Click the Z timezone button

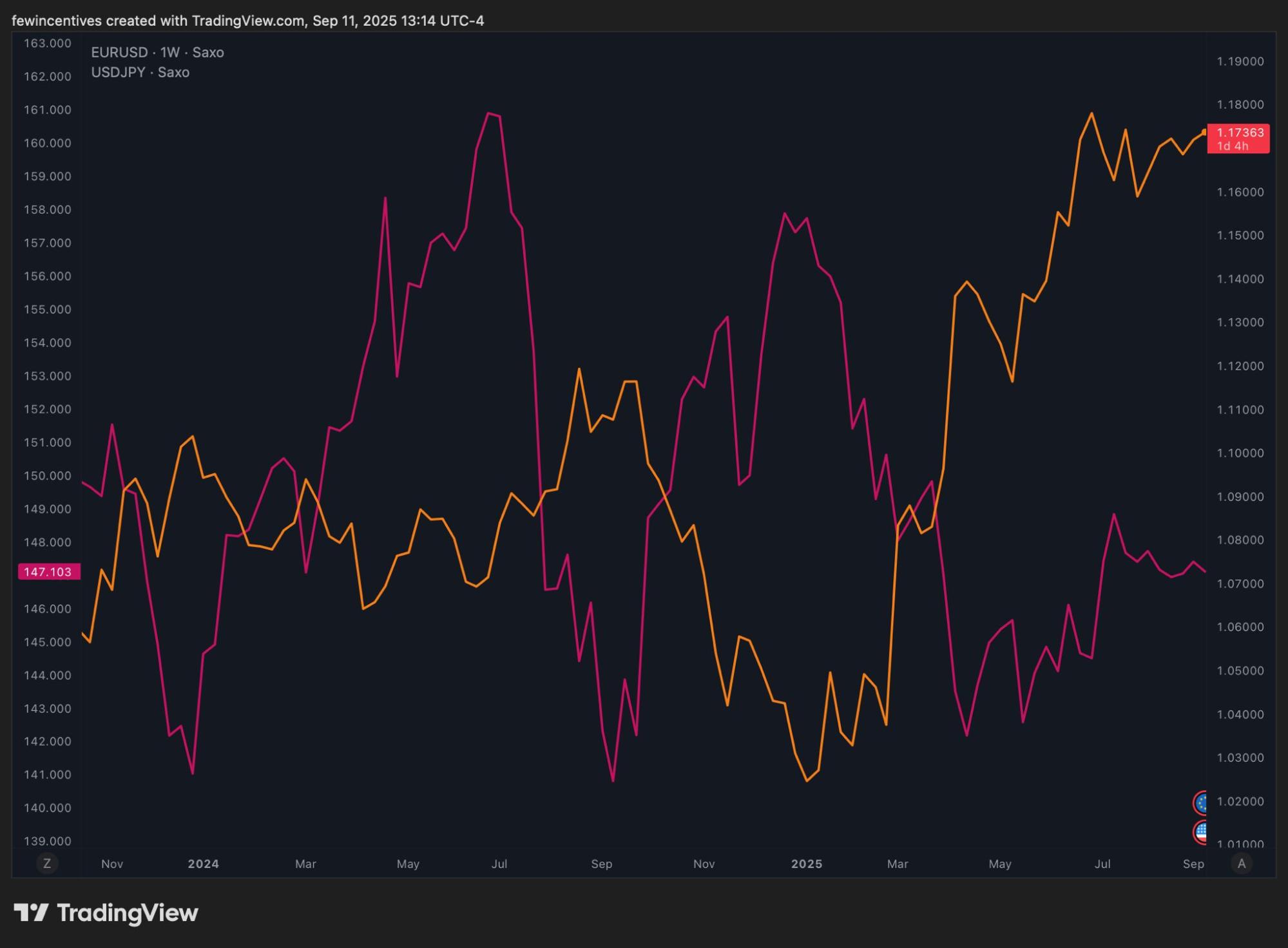click(46, 864)
